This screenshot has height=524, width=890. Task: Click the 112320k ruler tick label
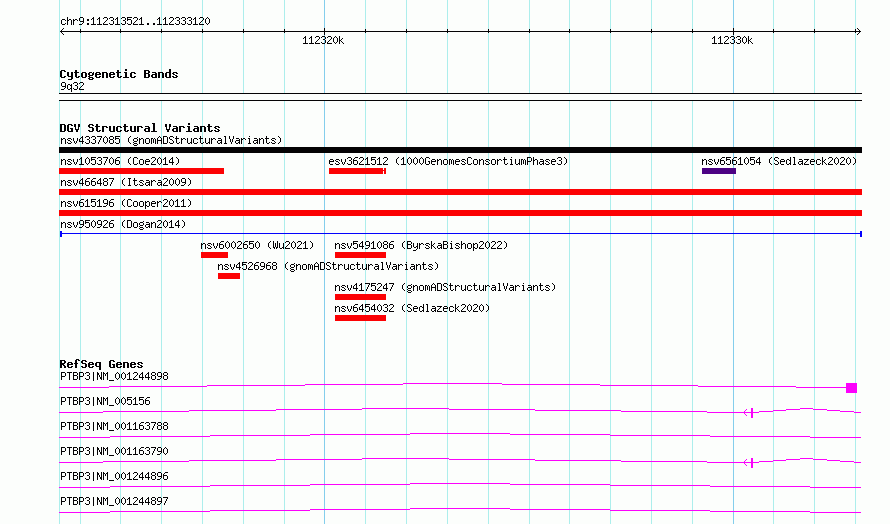click(323, 40)
